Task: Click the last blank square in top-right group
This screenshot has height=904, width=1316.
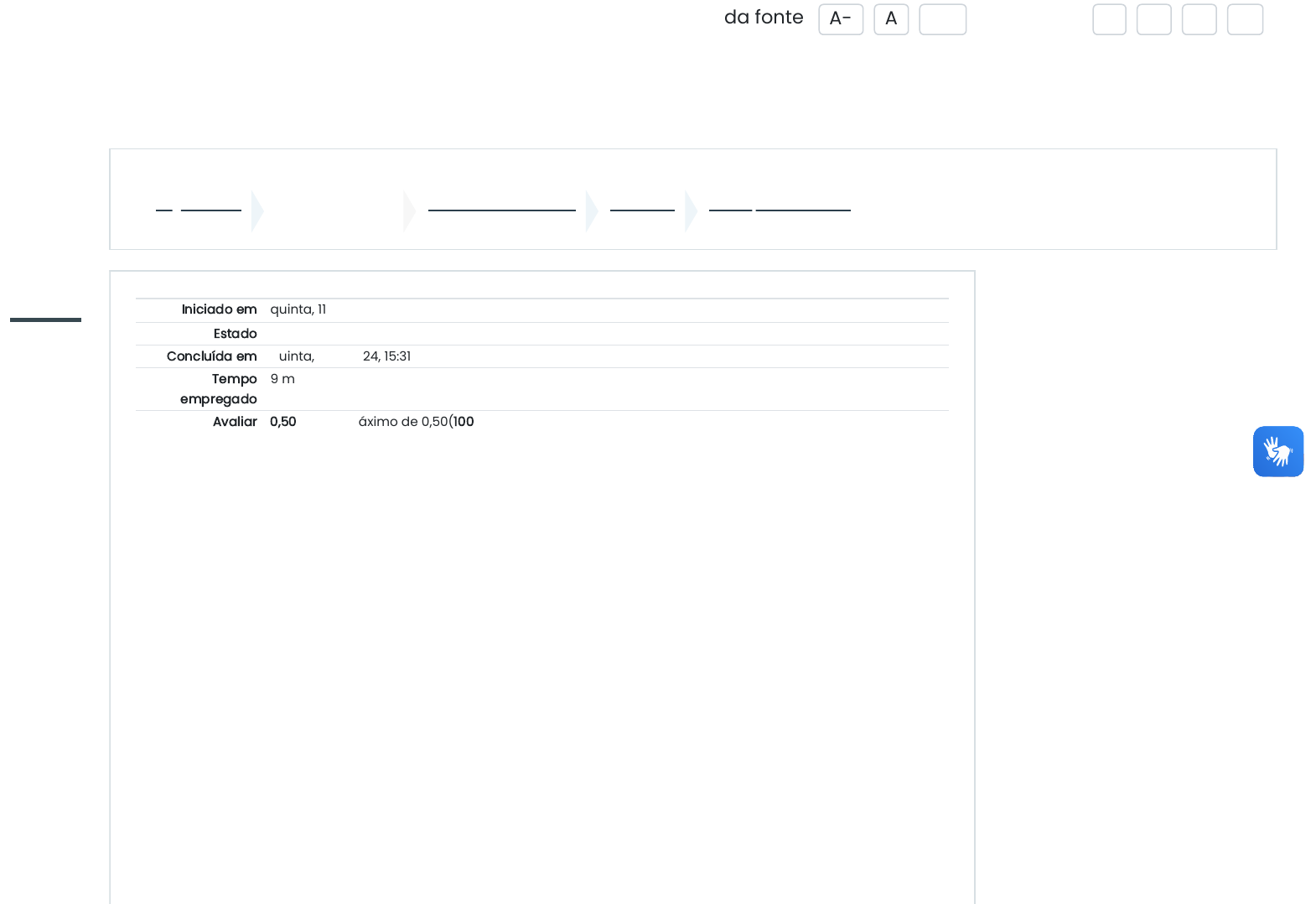Action: click(1245, 19)
